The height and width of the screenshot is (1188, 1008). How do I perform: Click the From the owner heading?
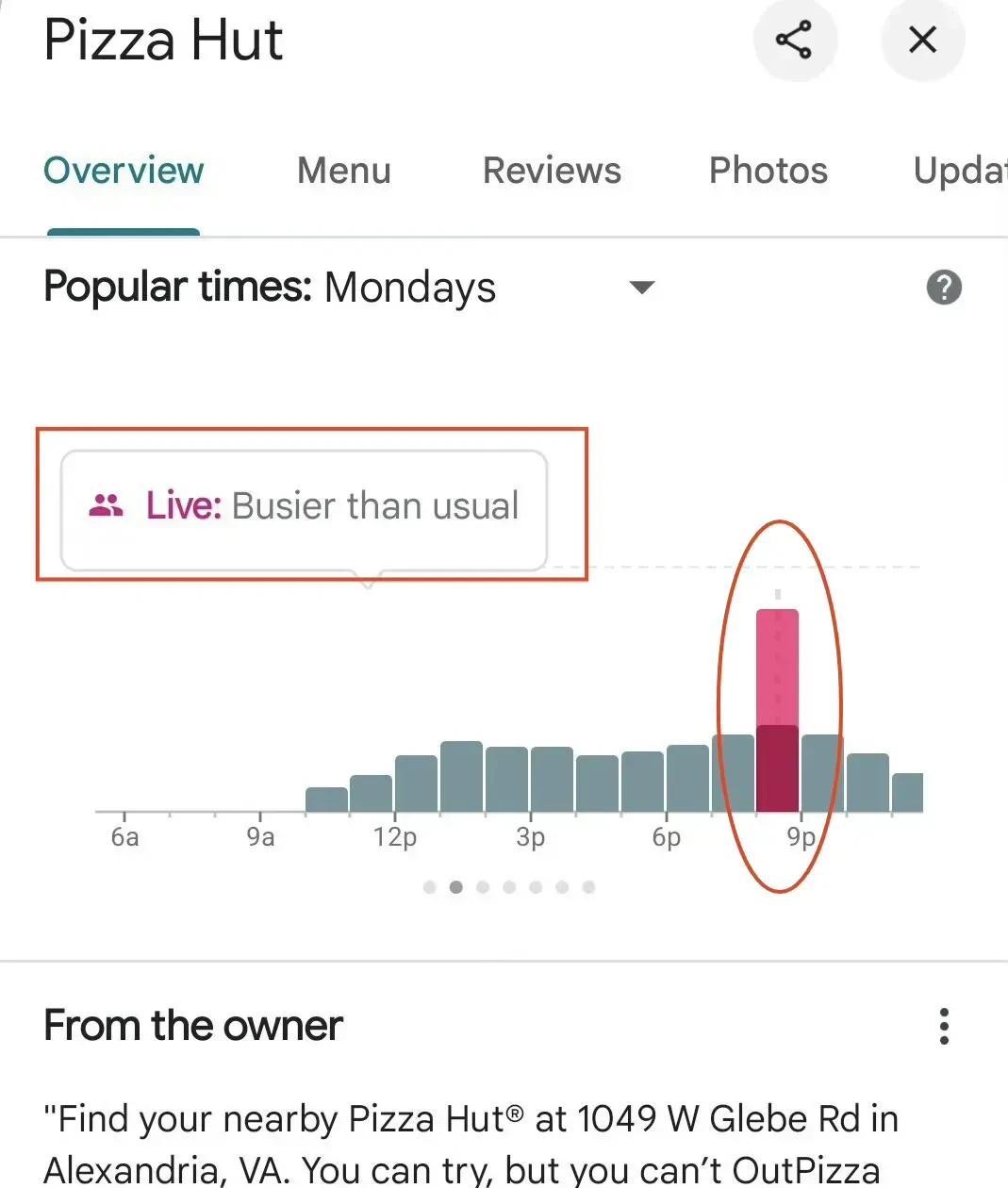click(x=193, y=1026)
